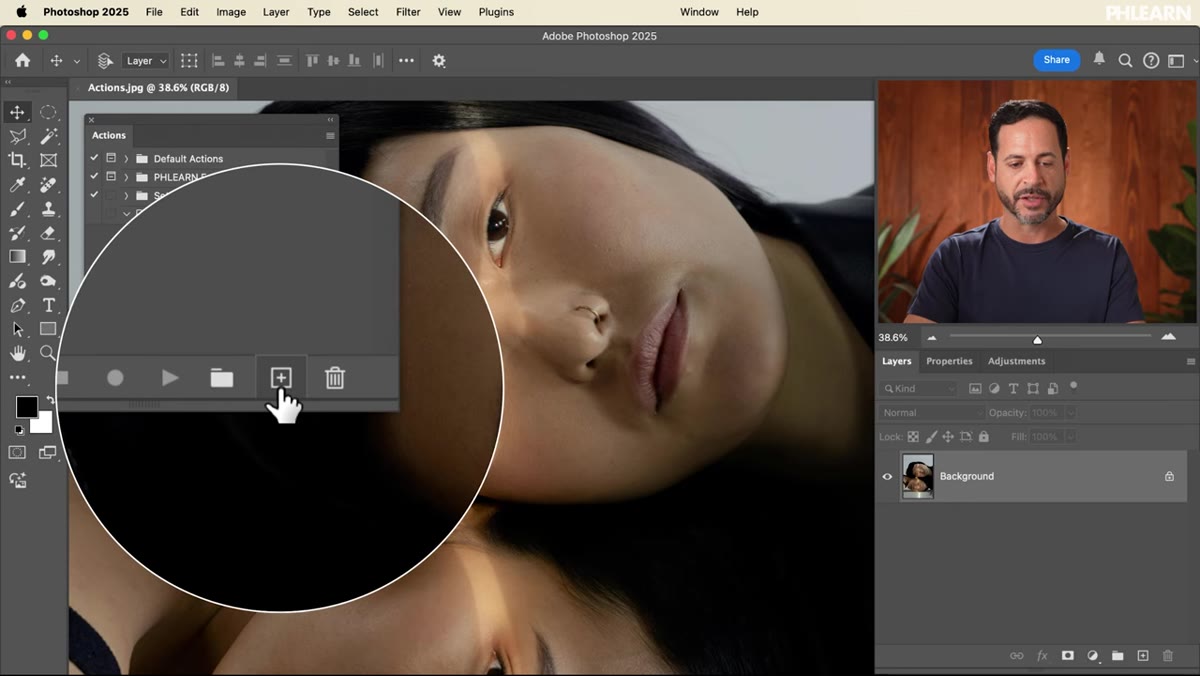
Task: Open the Normal blend mode dropdown
Action: tap(932, 413)
